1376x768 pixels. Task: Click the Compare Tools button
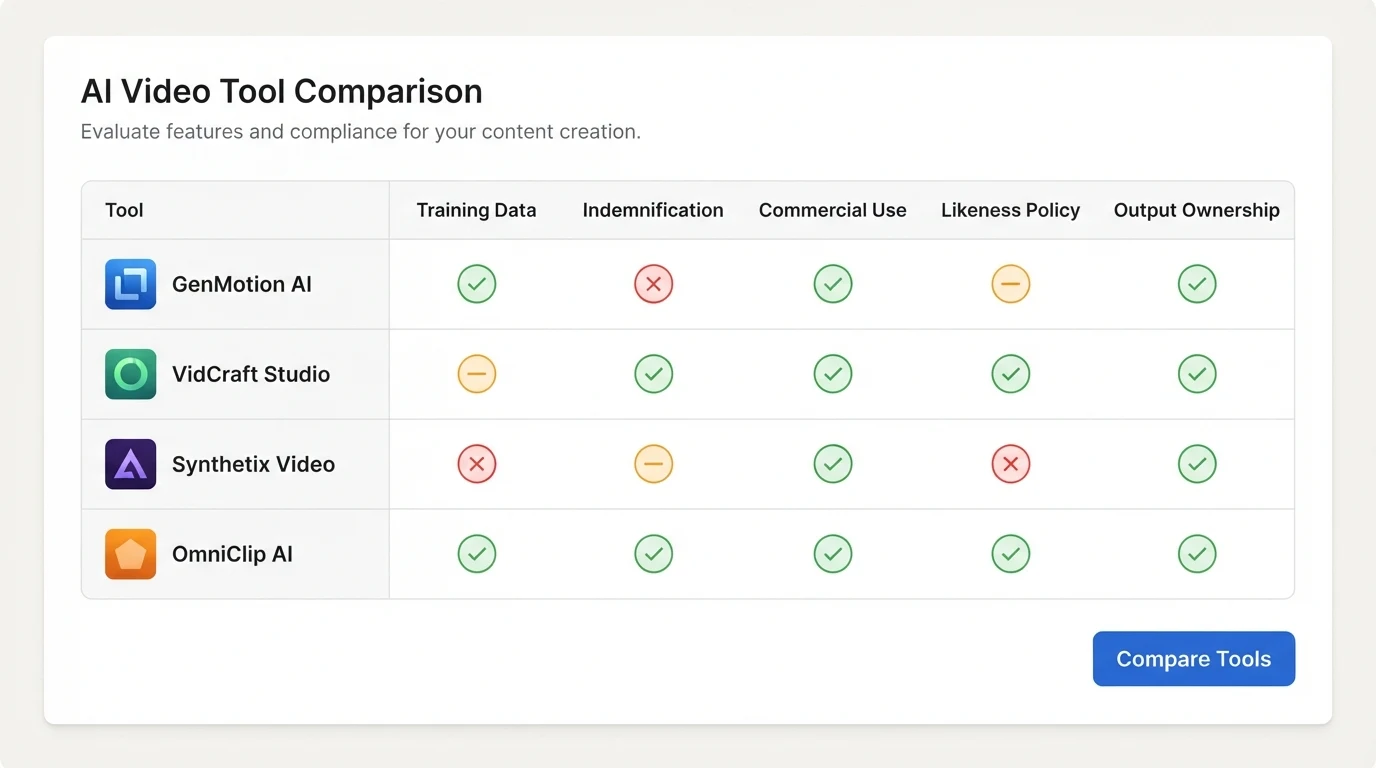[1194, 659]
